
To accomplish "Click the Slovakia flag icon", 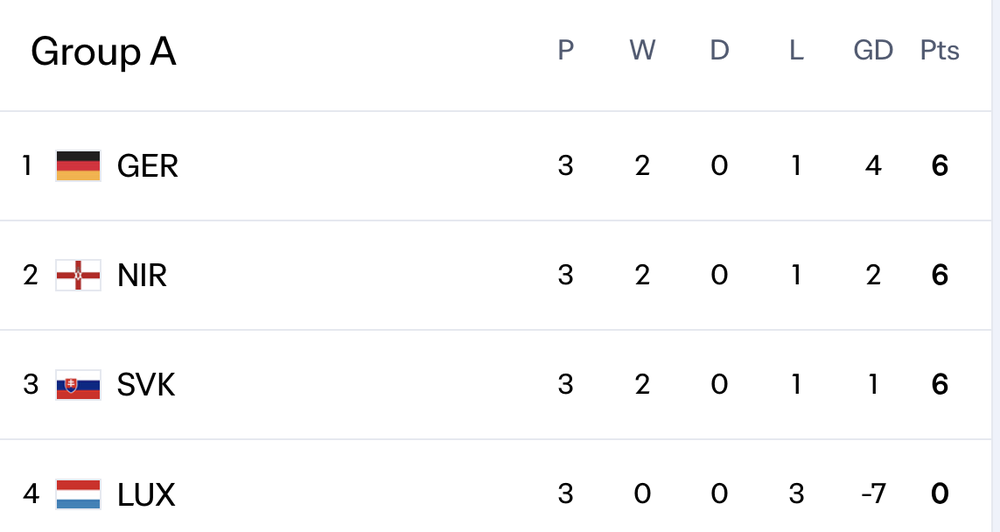I will [x=78, y=385].
